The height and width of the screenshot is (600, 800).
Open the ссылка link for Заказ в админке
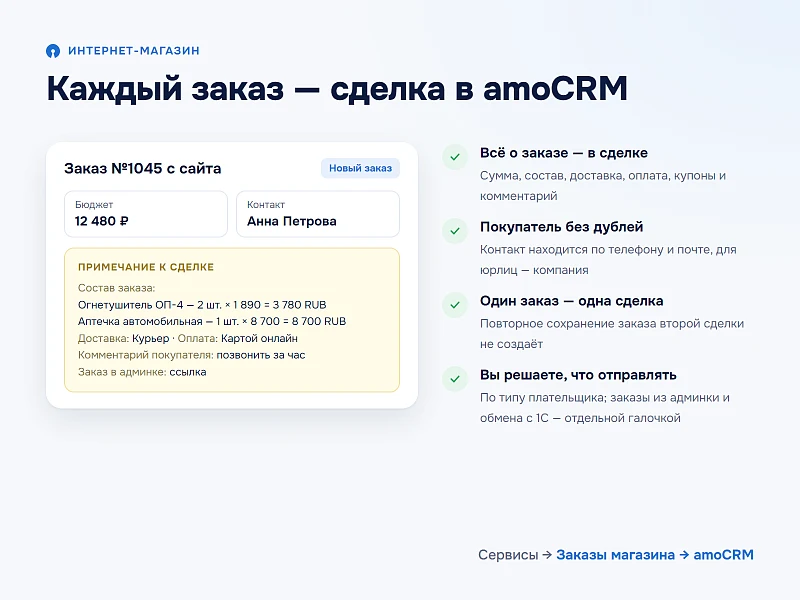tap(188, 372)
